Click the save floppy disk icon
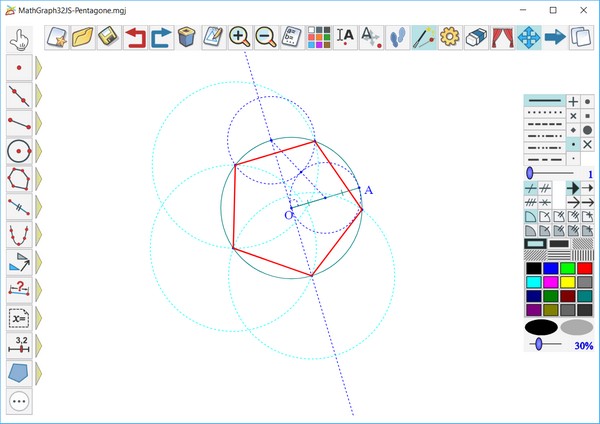This screenshot has height=424, width=600. coord(109,37)
